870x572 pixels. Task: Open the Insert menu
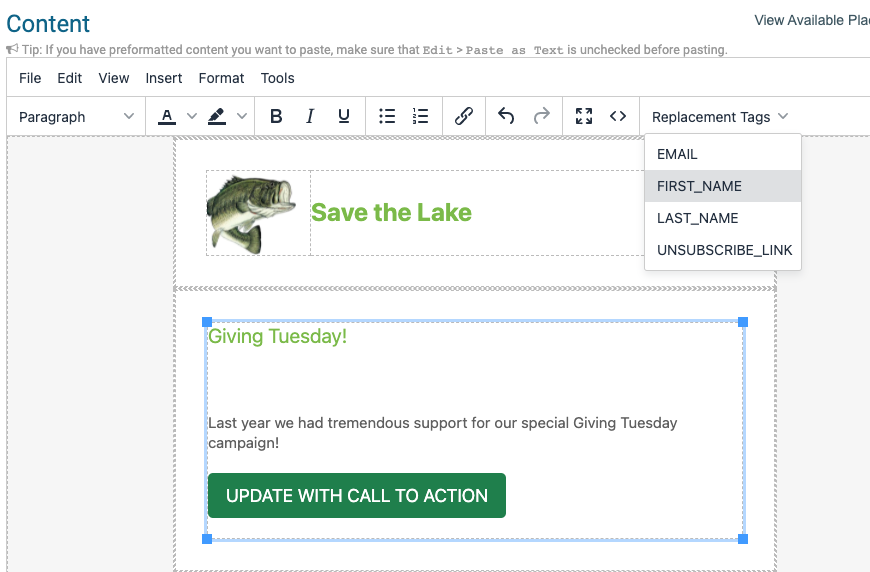(x=164, y=78)
